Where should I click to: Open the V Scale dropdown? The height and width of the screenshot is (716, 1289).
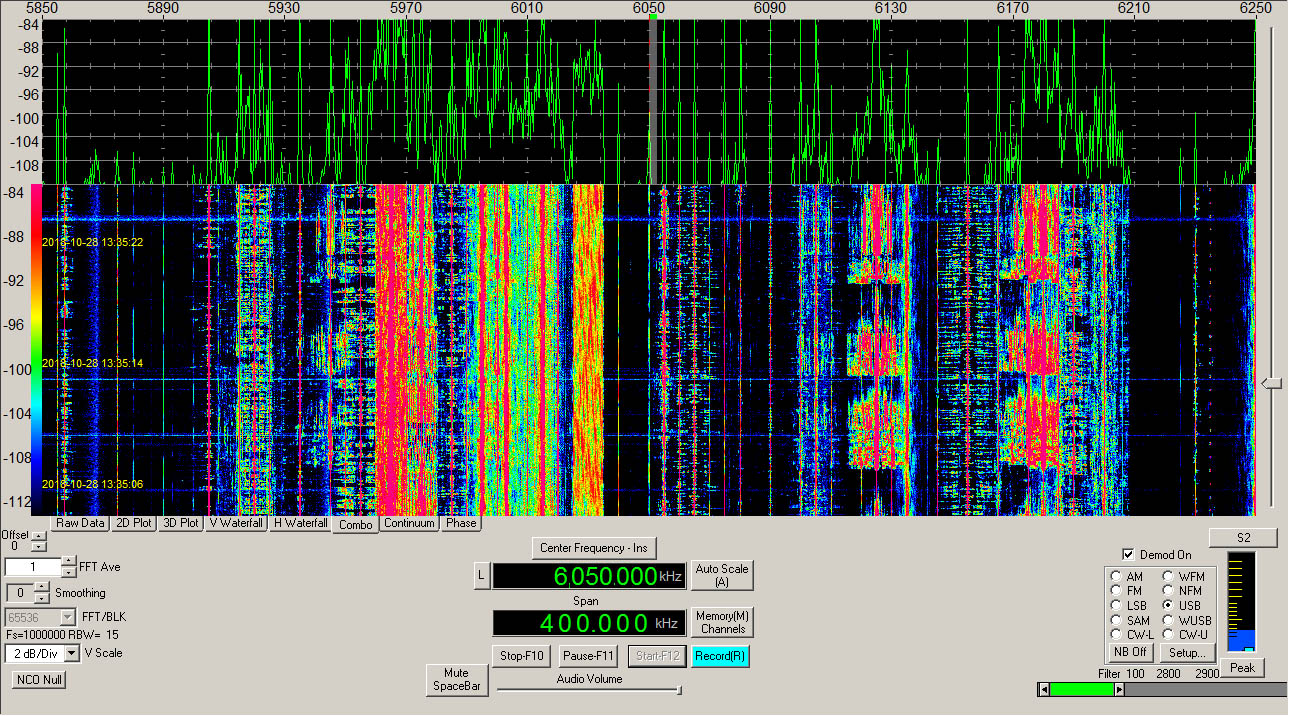coord(72,653)
